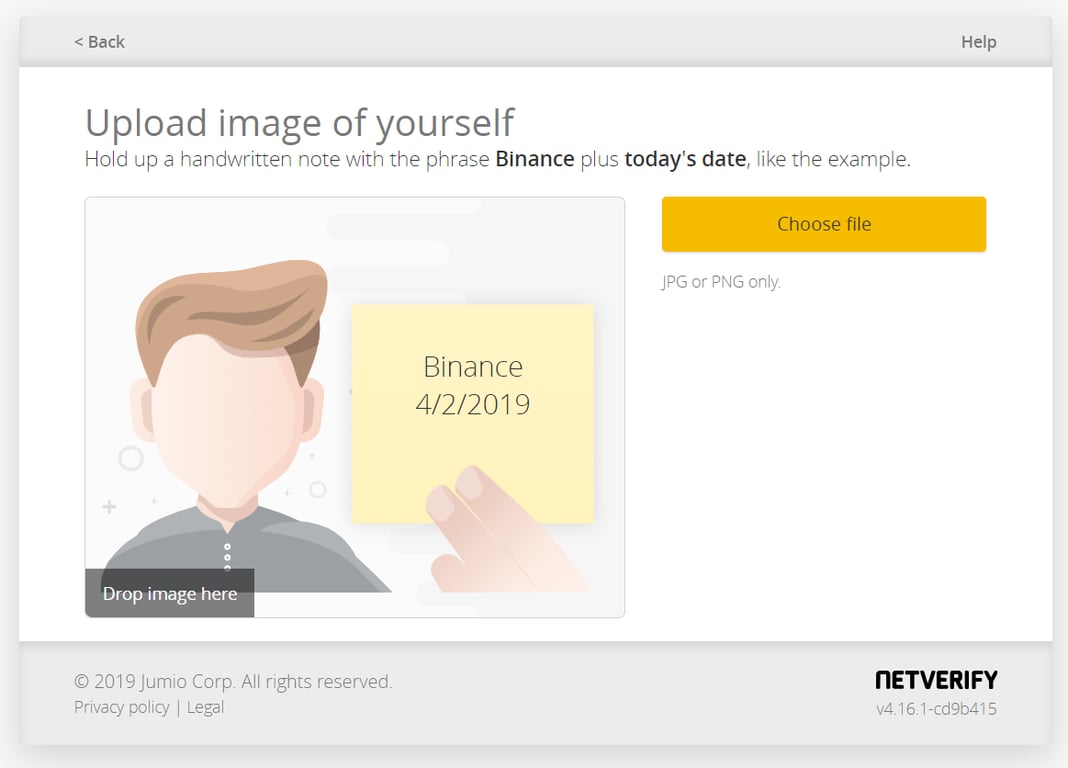
Task: Open the Legal link
Action: [x=205, y=707]
